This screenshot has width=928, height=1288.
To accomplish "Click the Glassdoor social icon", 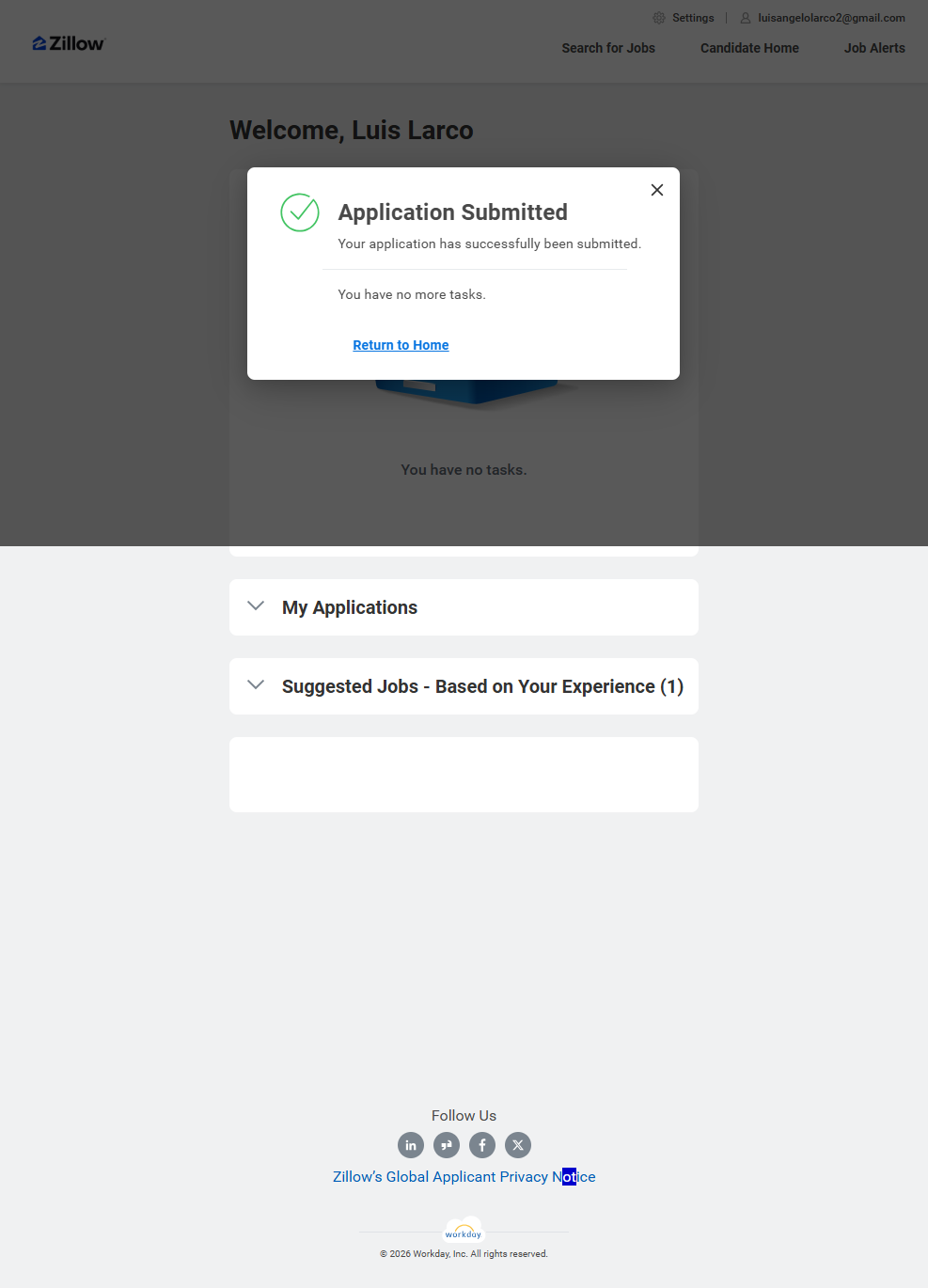I will tap(447, 1145).
